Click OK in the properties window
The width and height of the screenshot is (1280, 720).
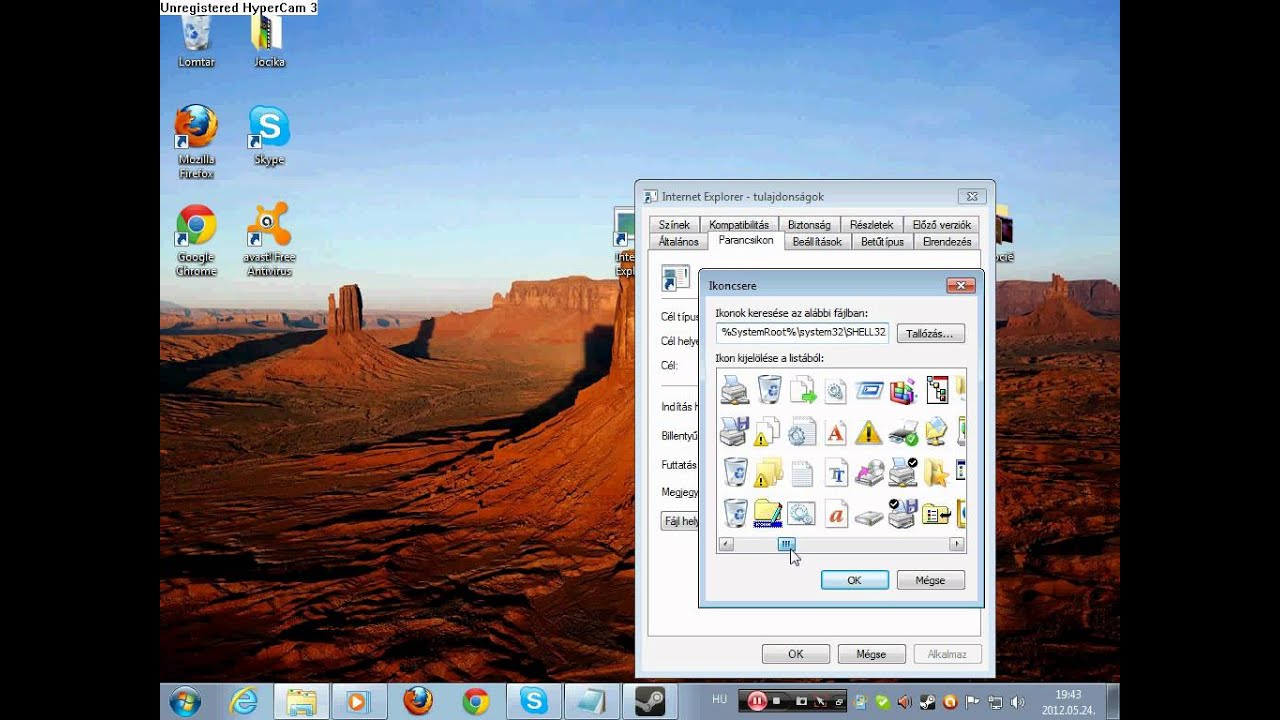[x=796, y=654]
